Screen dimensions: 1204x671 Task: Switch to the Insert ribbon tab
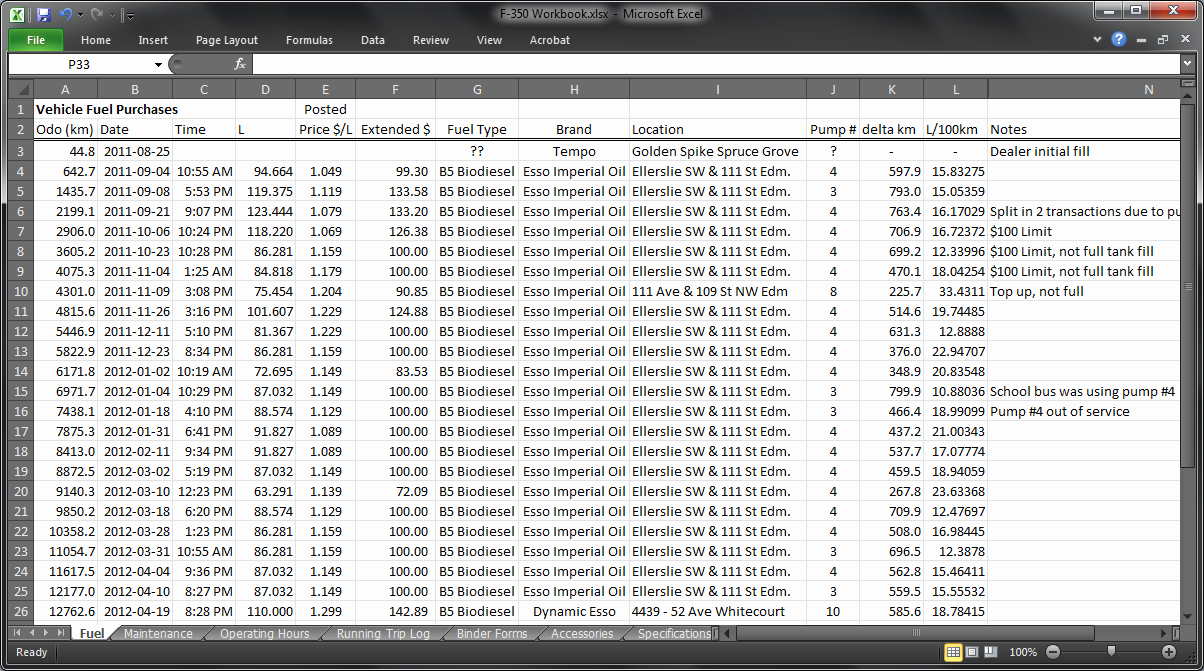(x=153, y=40)
